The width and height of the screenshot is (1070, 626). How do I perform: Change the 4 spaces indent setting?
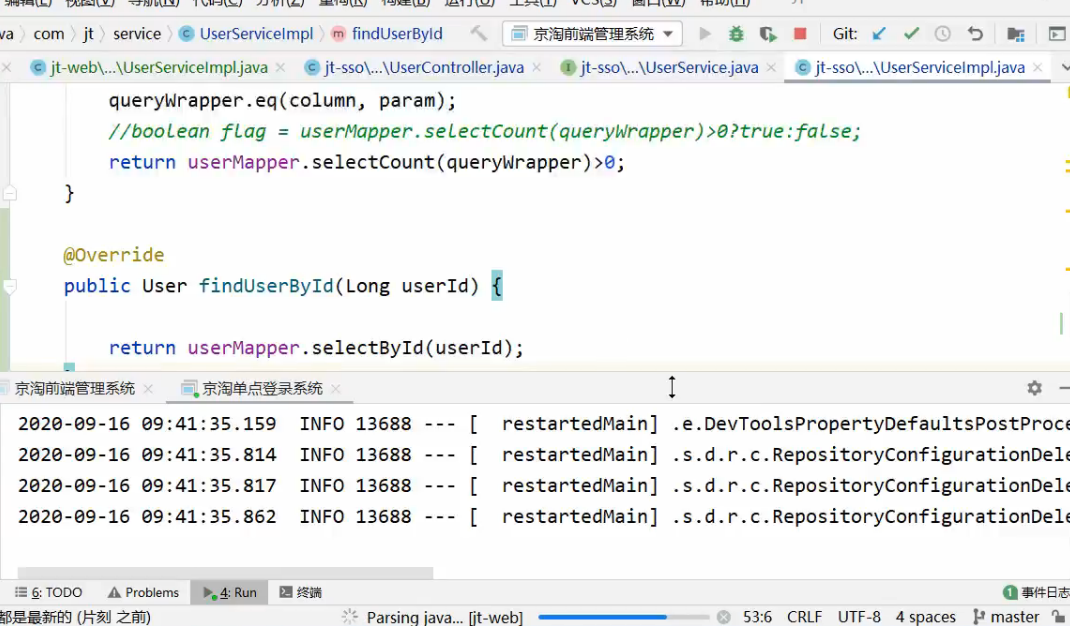(925, 617)
